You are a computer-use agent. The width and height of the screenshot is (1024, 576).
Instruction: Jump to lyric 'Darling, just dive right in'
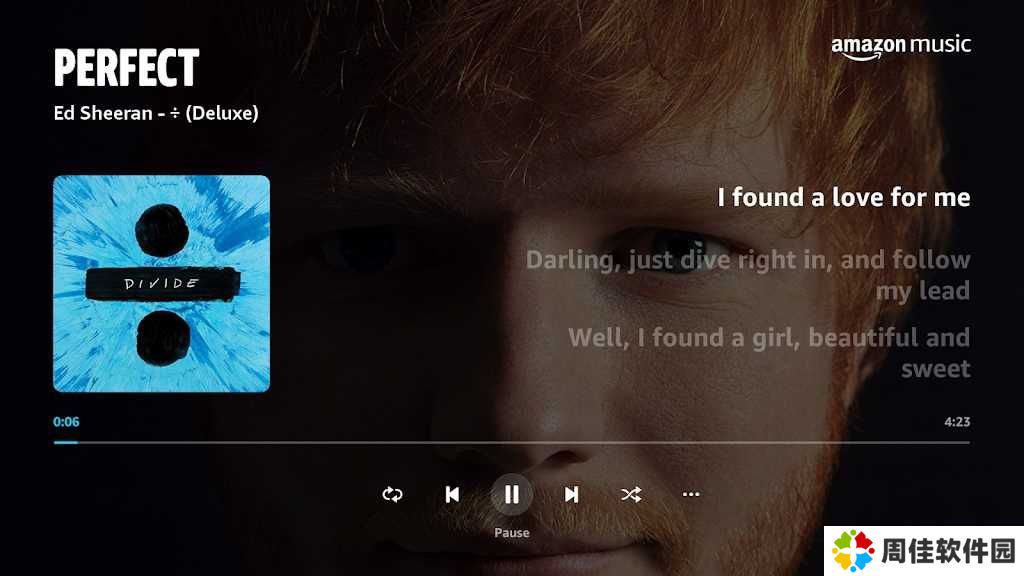tap(748, 276)
